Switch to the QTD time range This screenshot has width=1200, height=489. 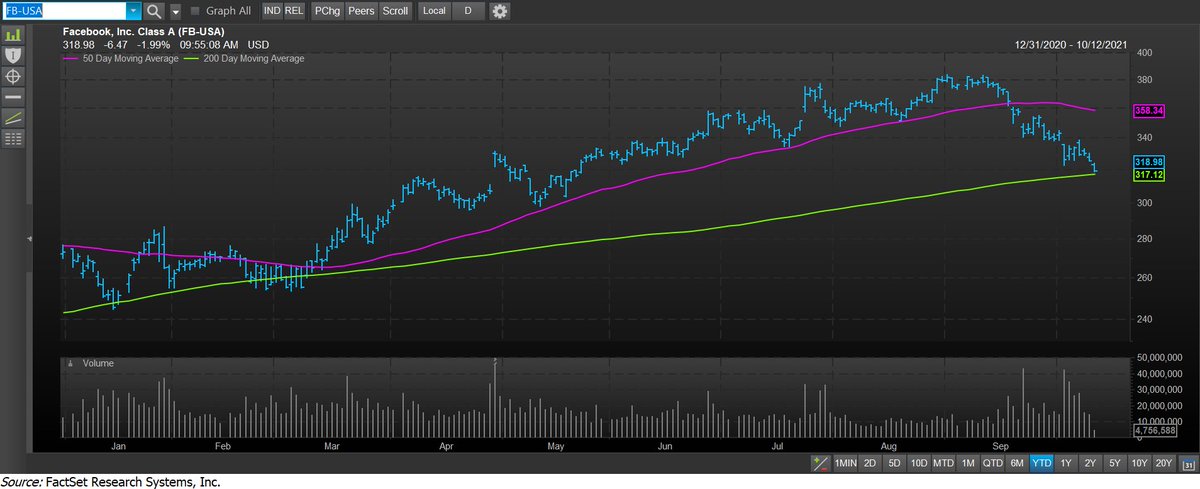coord(993,464)
